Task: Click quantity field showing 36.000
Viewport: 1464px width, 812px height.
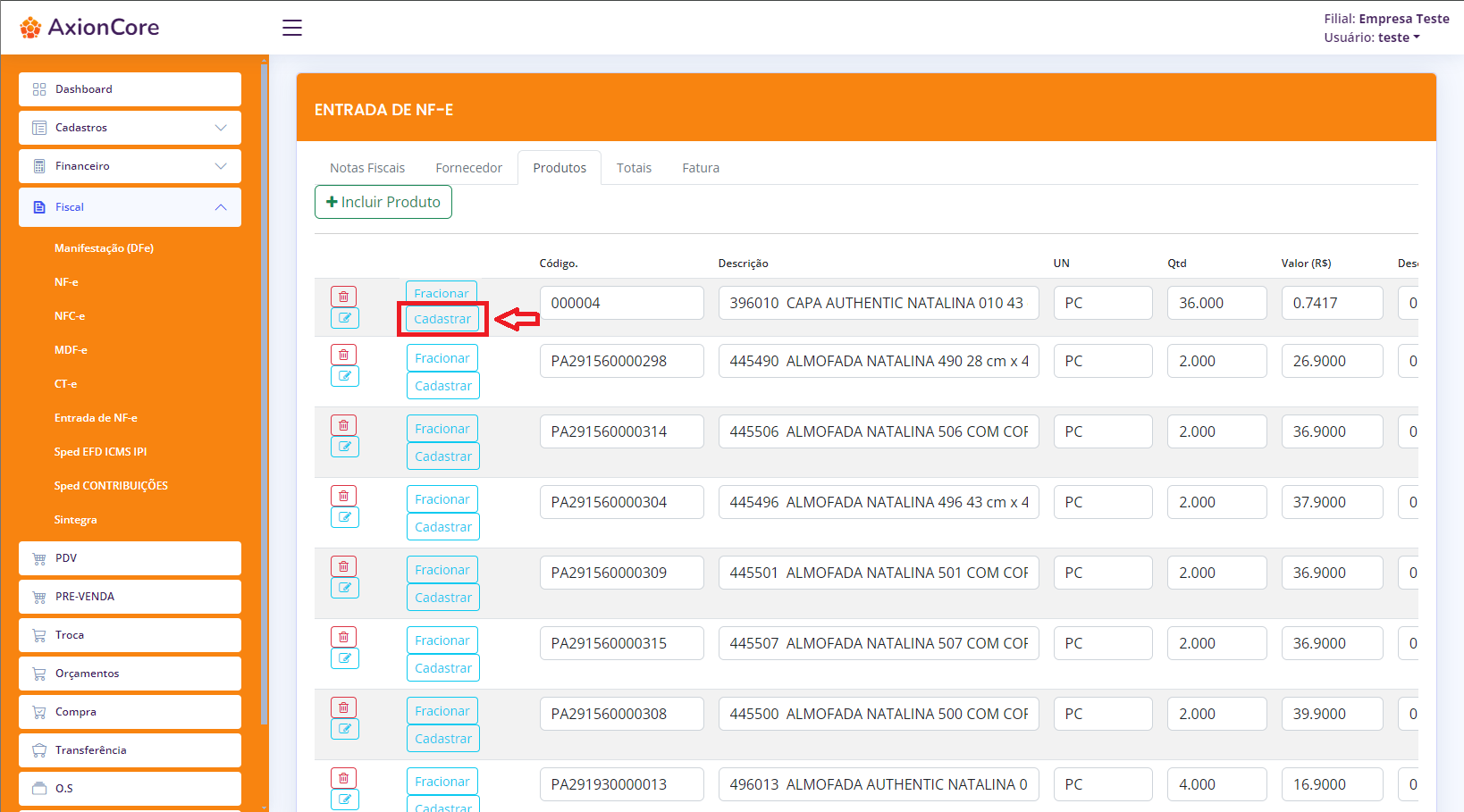Action: pyautogui.click(x=1217, y=303)
